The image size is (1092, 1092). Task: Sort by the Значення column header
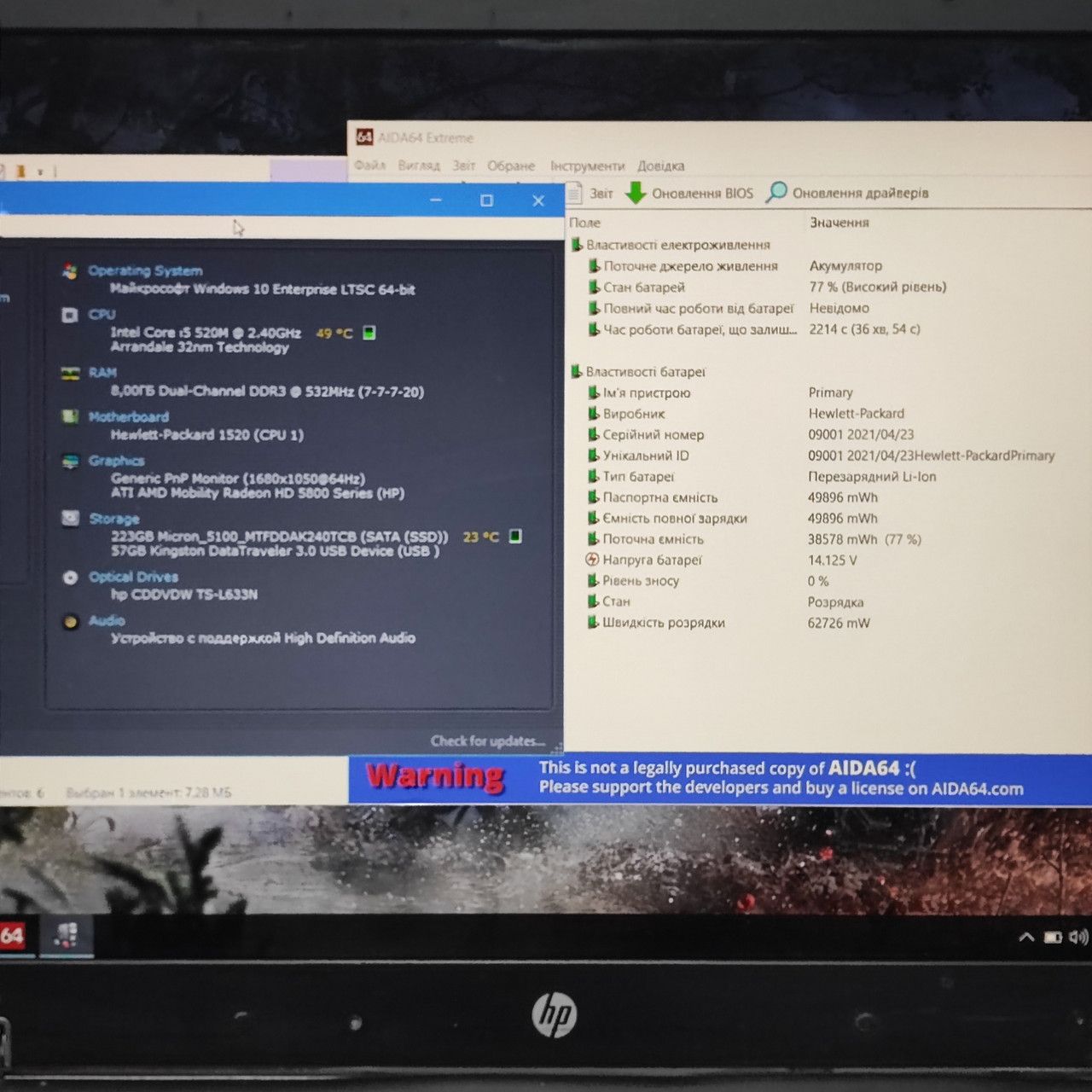(839, 223)
